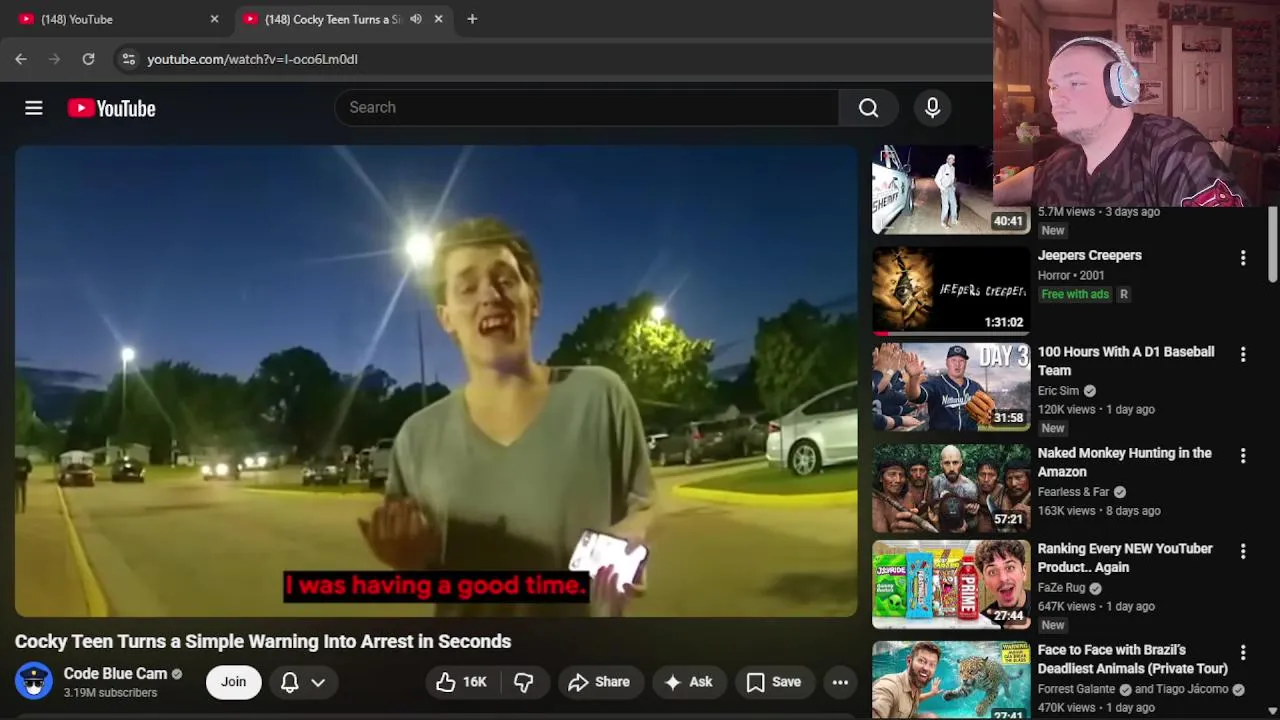Open options for Naked Monkey Hunting video
1280x720 pixels.
1243,456
